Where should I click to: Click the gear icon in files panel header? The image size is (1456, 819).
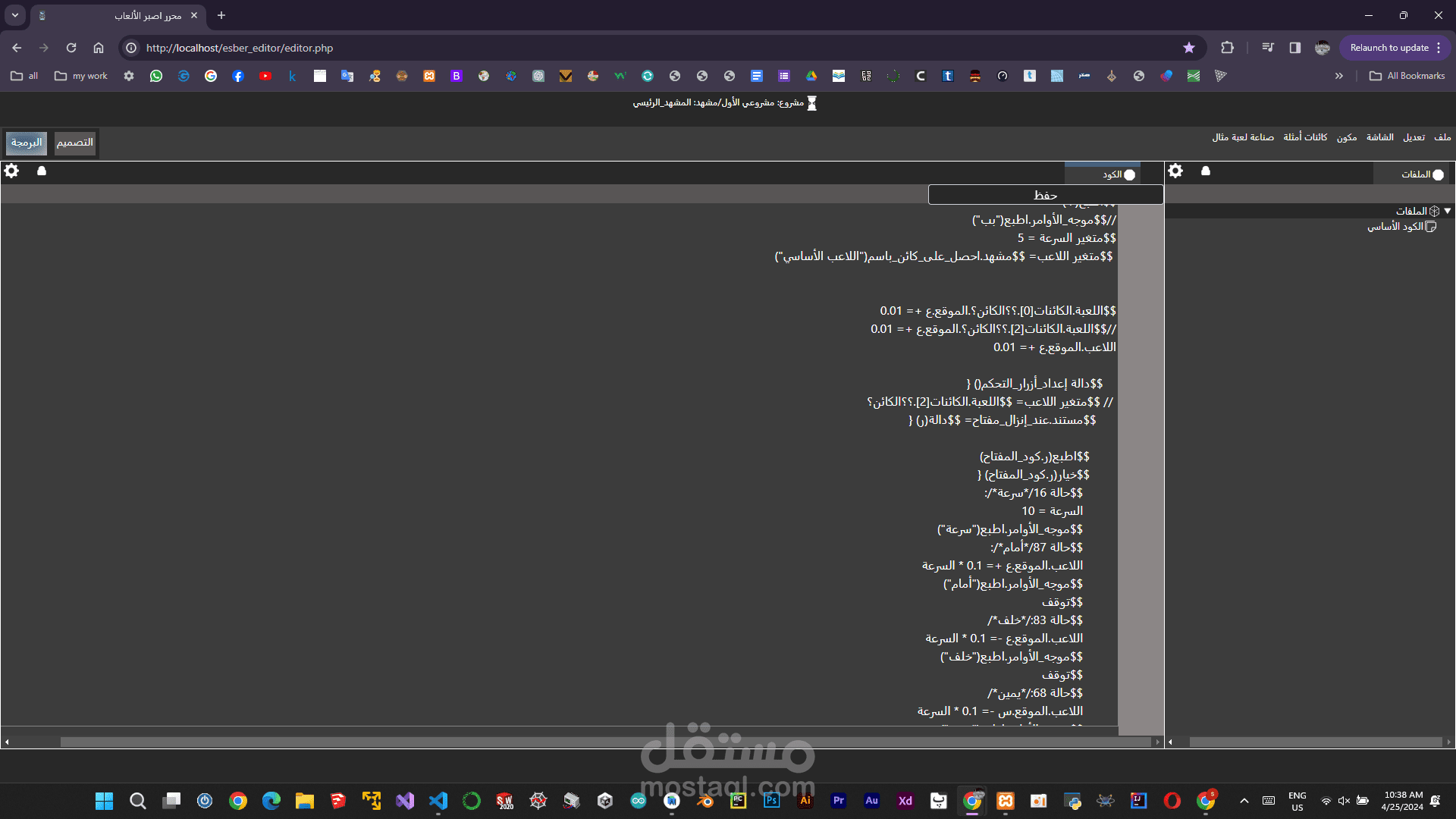(1175, 171)
